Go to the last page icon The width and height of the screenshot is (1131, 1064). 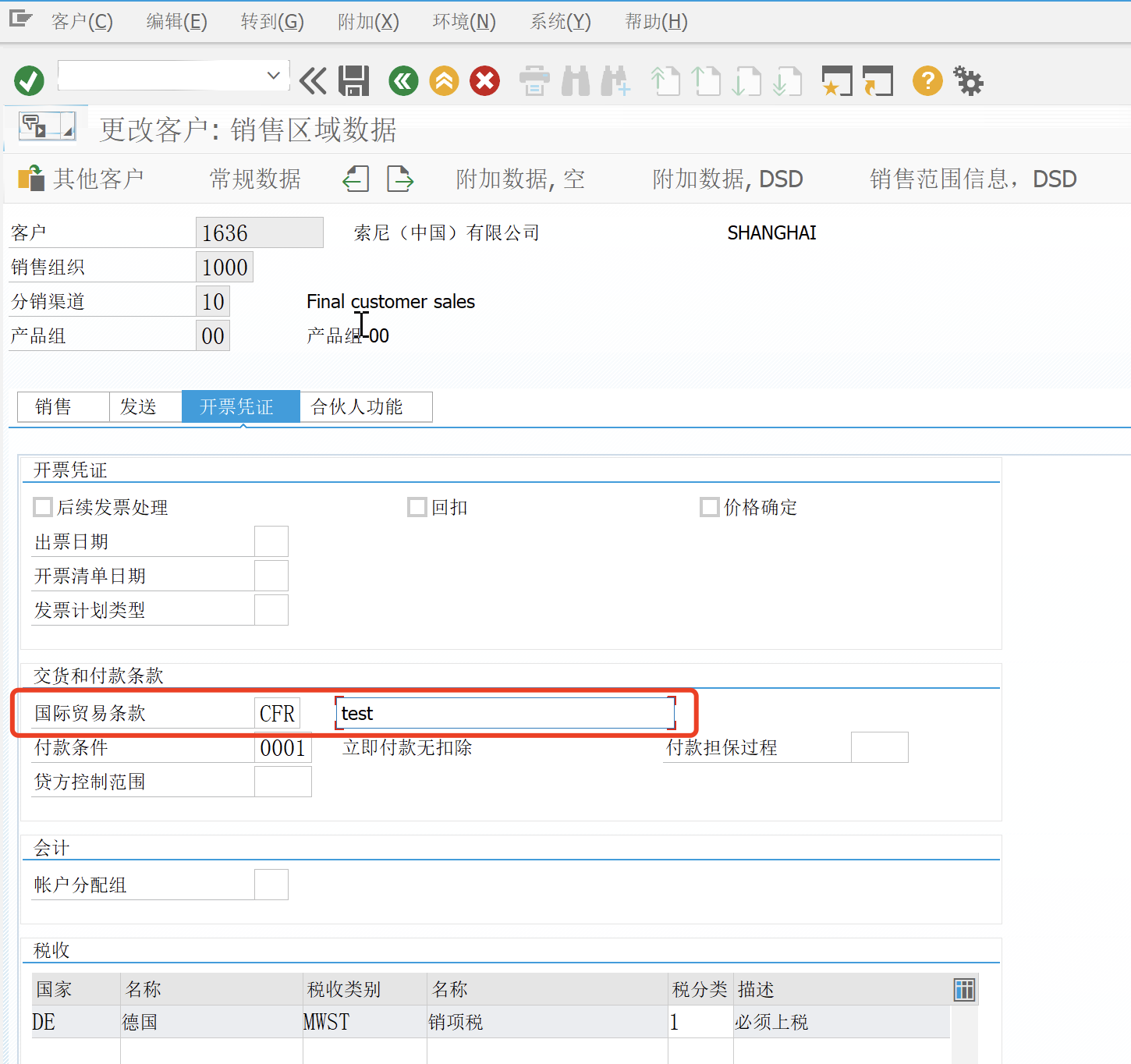tap(787, 81)
